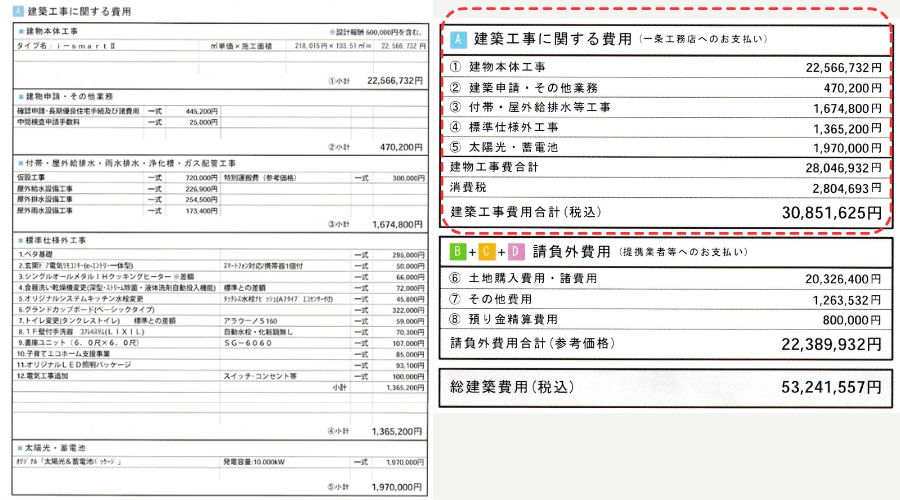This screenshot has height=500, width=900.
Task: Click the 22,389,932円 total
Action: tap(832, 344)
